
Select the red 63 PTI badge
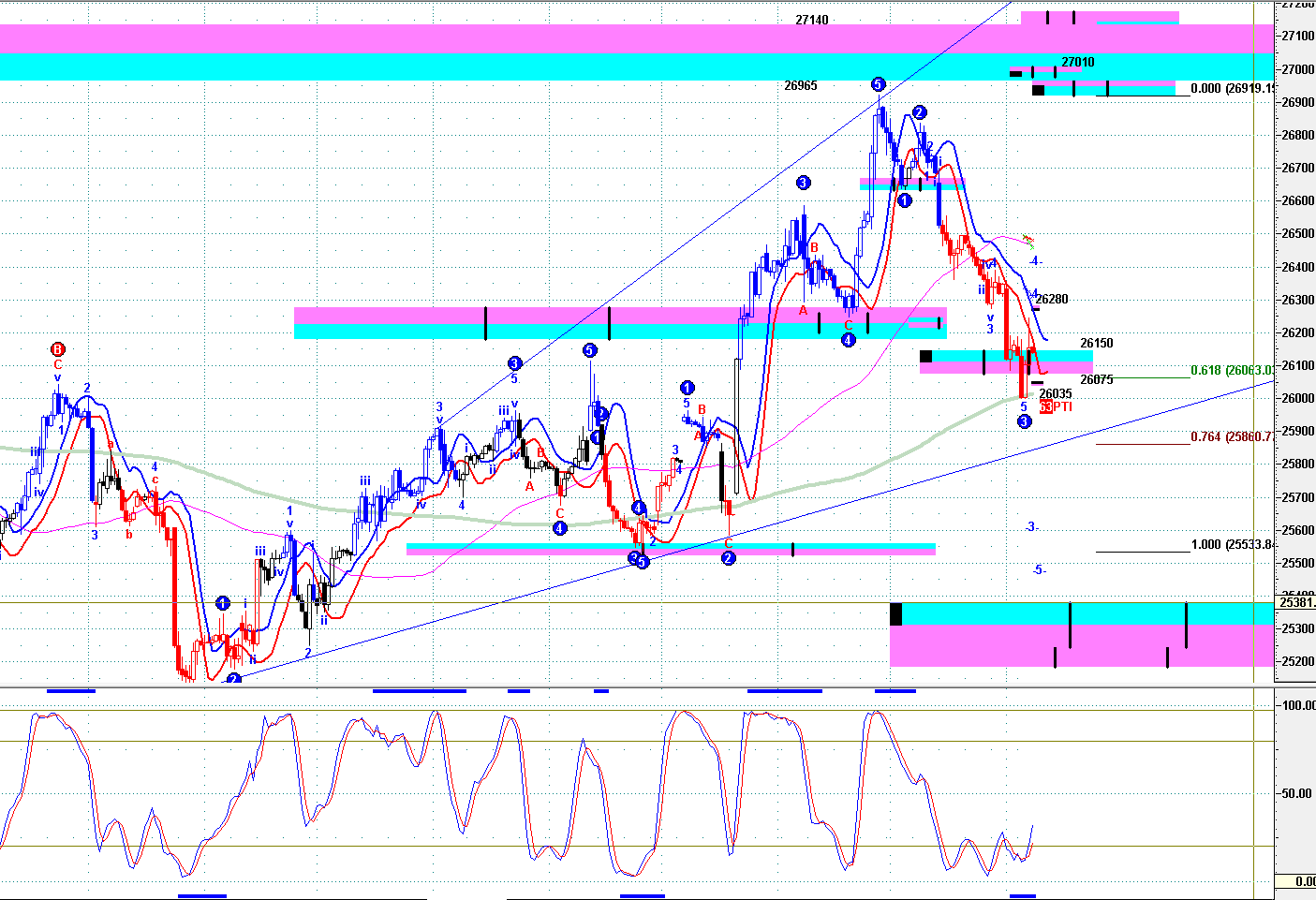click(x=1045, y=407)
